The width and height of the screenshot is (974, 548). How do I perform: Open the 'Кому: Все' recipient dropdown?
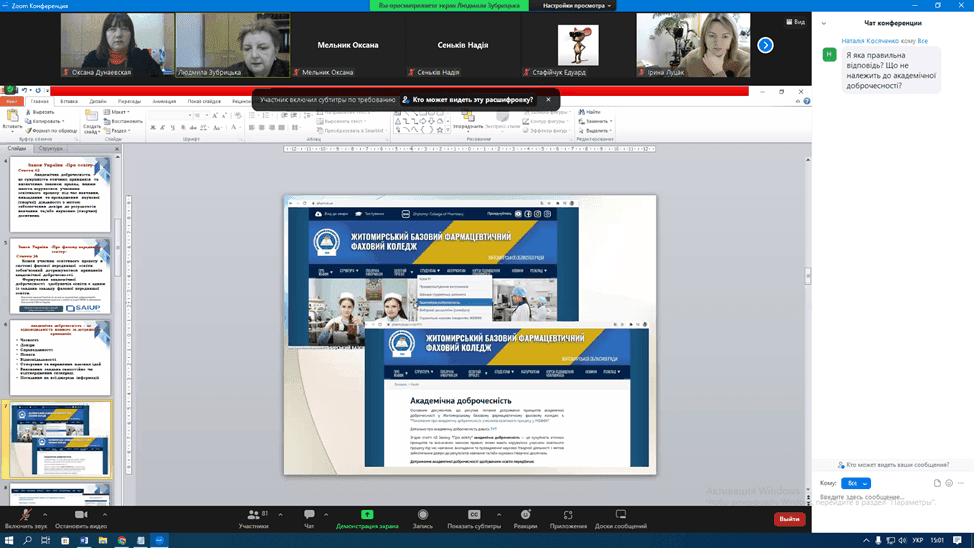tap(856, 483)
